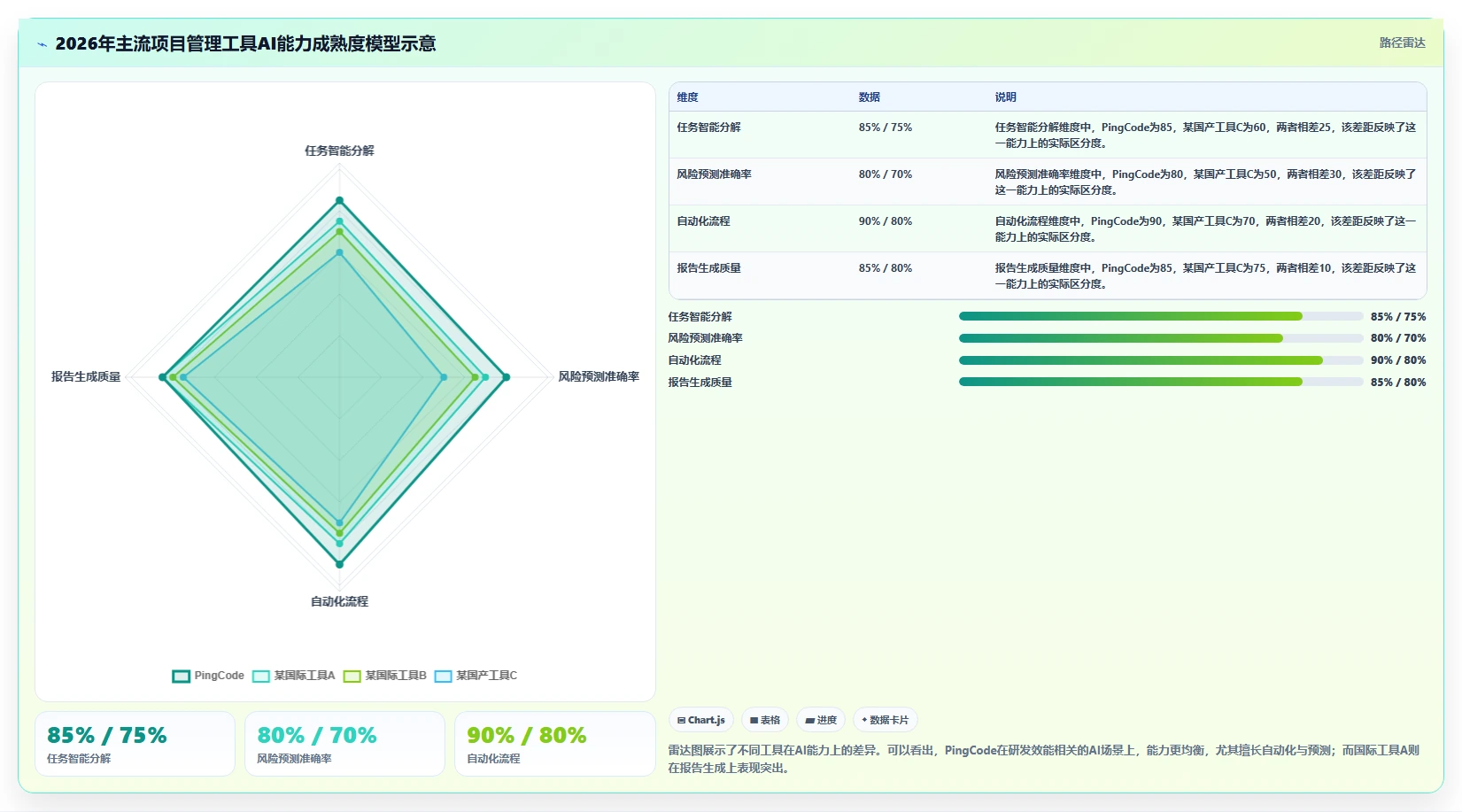
Task: Click the small icon before the 2026 title
Action: point(42,44)
